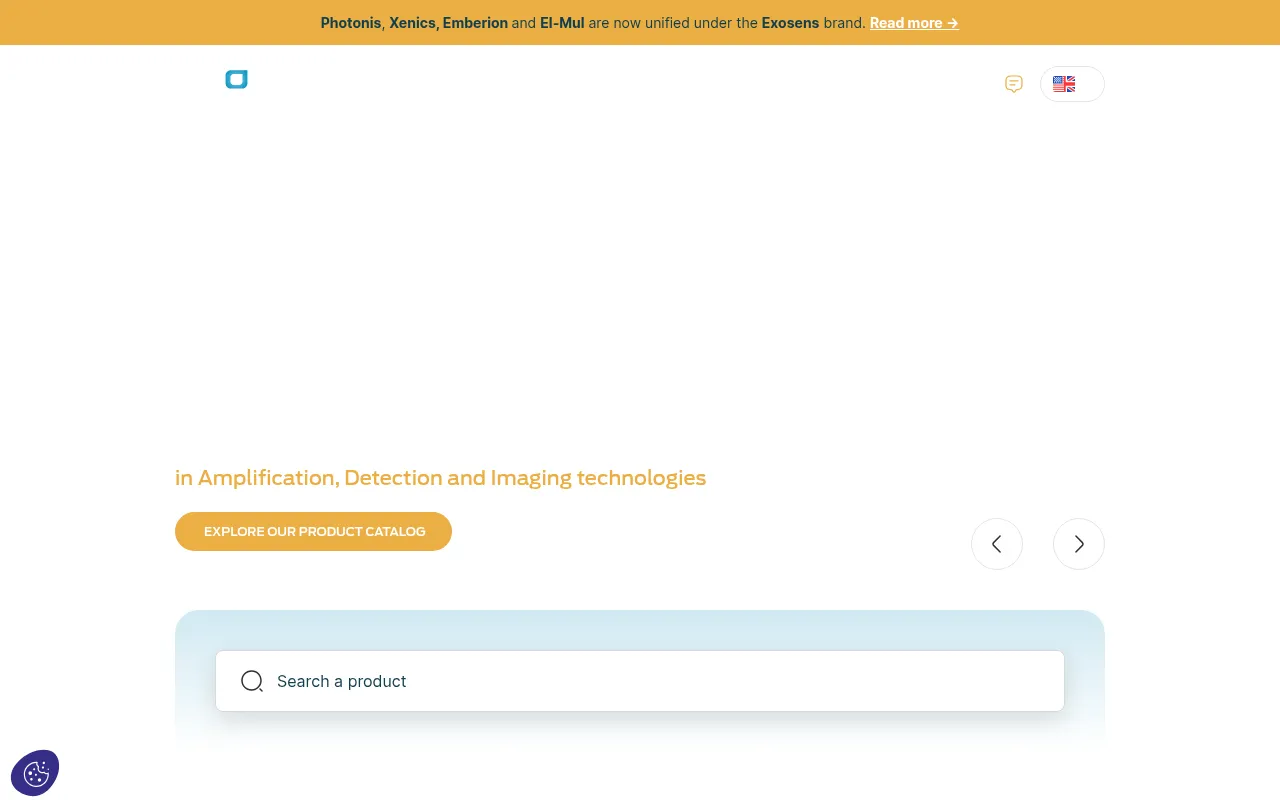Open the language selector with flag
This screenshot has height=800, width=1280.
coord(1072,84)
